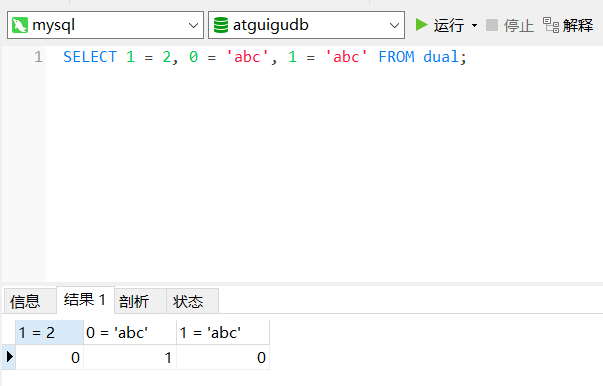Click the word dual in the query
The image size is (603, 386).
pos(441,57)
